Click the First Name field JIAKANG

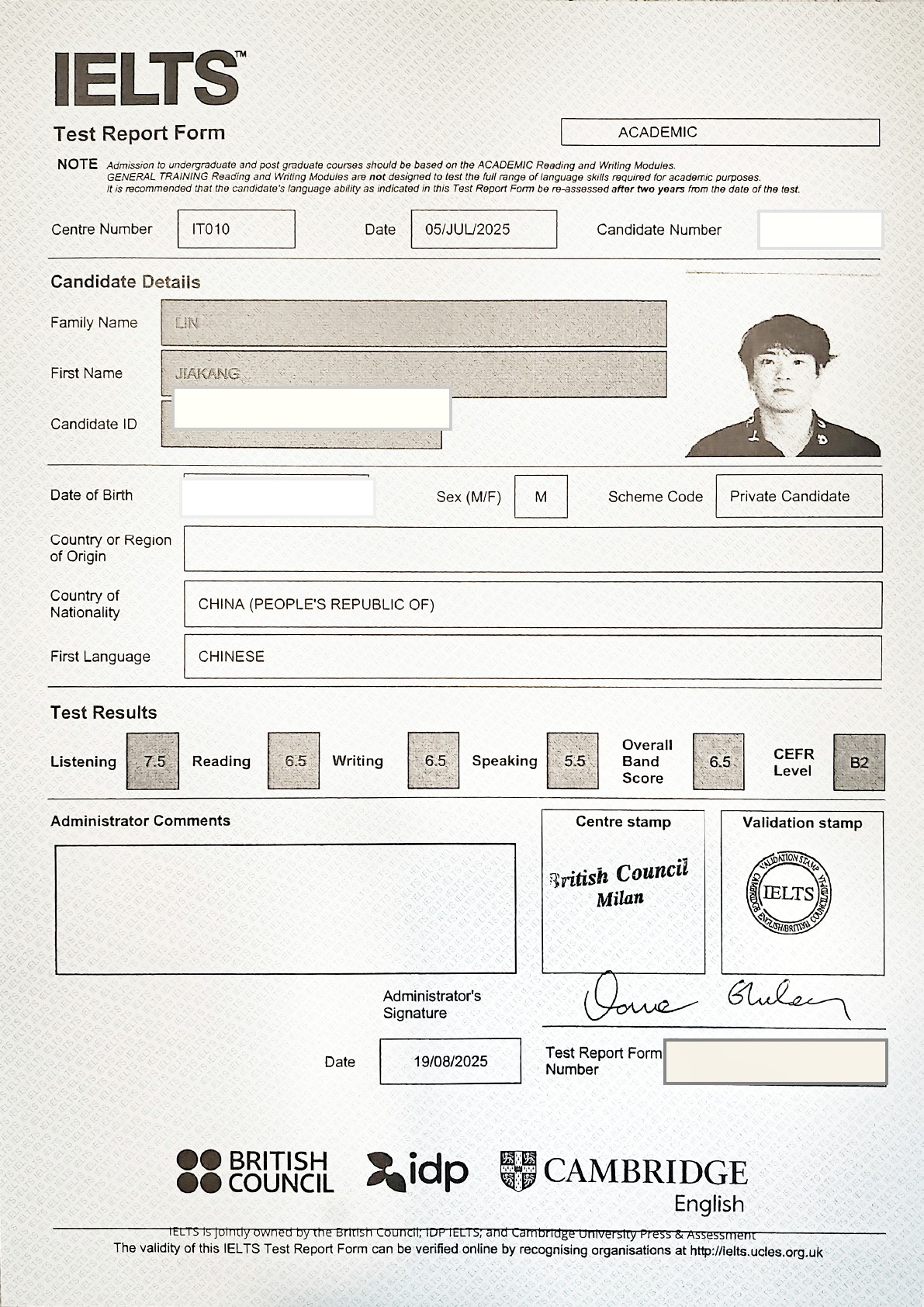pyautogui.click(x=414, y=374)
